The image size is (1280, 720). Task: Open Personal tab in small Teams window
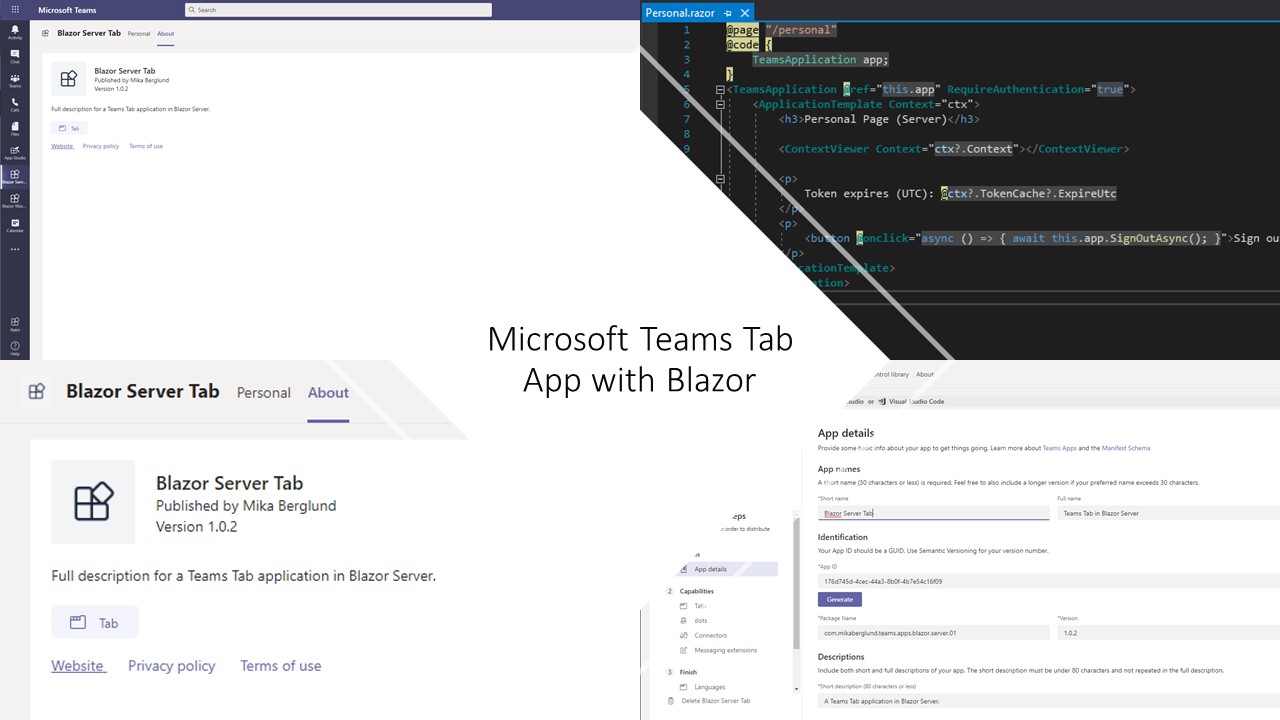point(139,34)
